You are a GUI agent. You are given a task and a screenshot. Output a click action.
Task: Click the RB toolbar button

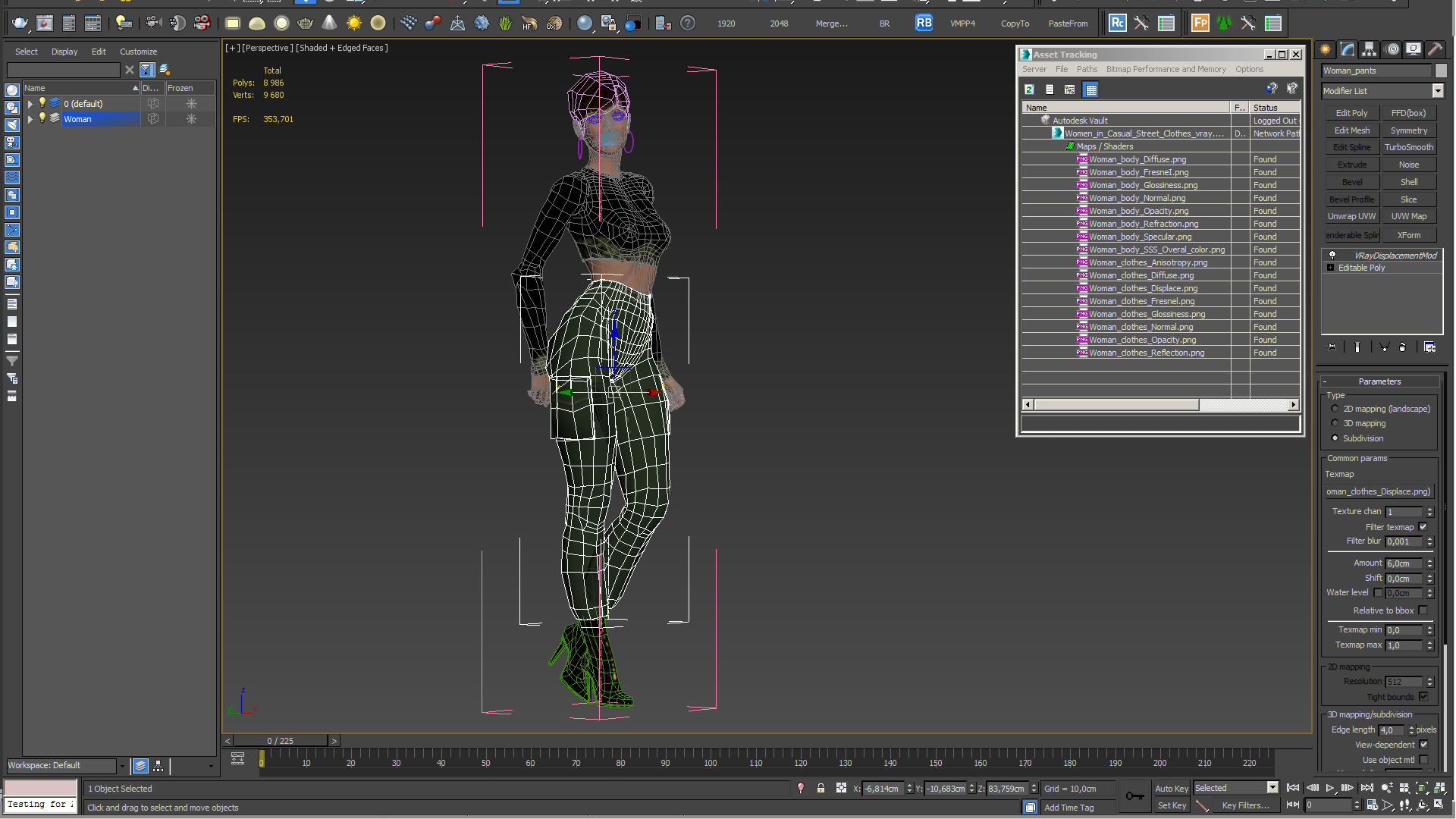point(923,24)
